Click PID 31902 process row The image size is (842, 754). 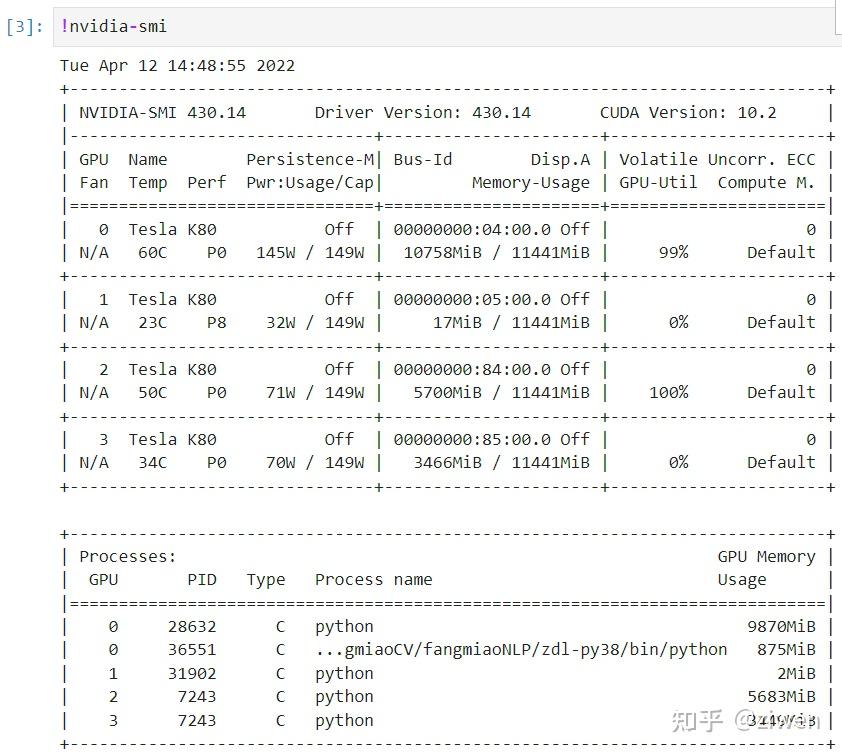pyautogui.click(x=446, y=673)
